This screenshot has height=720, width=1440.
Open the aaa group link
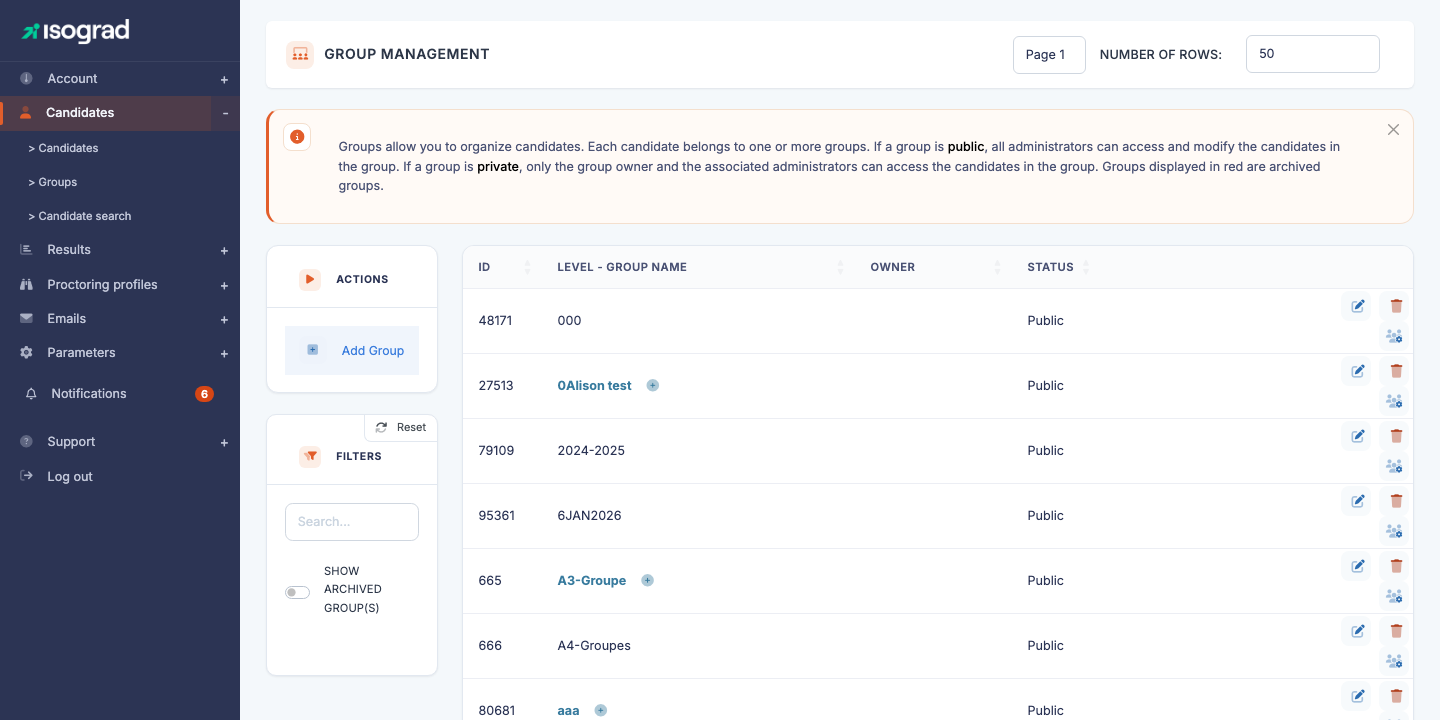coord(568,710)
